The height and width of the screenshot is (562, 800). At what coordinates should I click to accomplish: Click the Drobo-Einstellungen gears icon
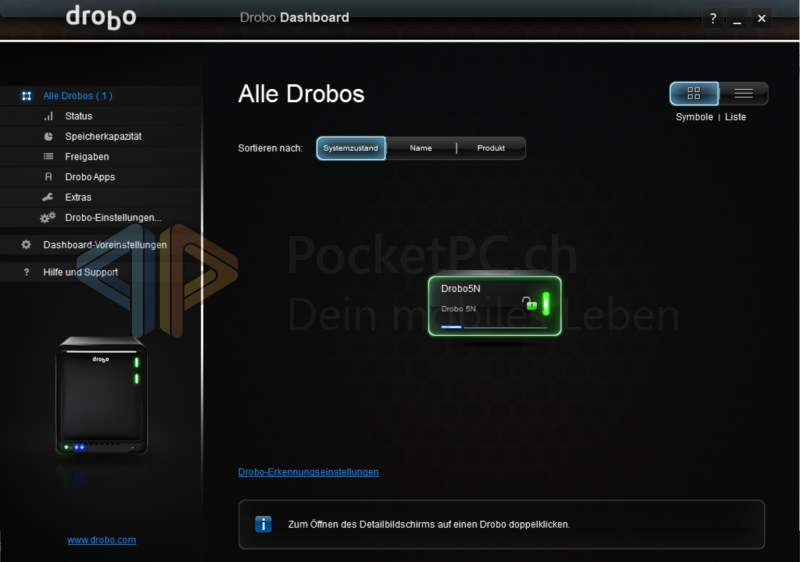(x=47, y=218)
